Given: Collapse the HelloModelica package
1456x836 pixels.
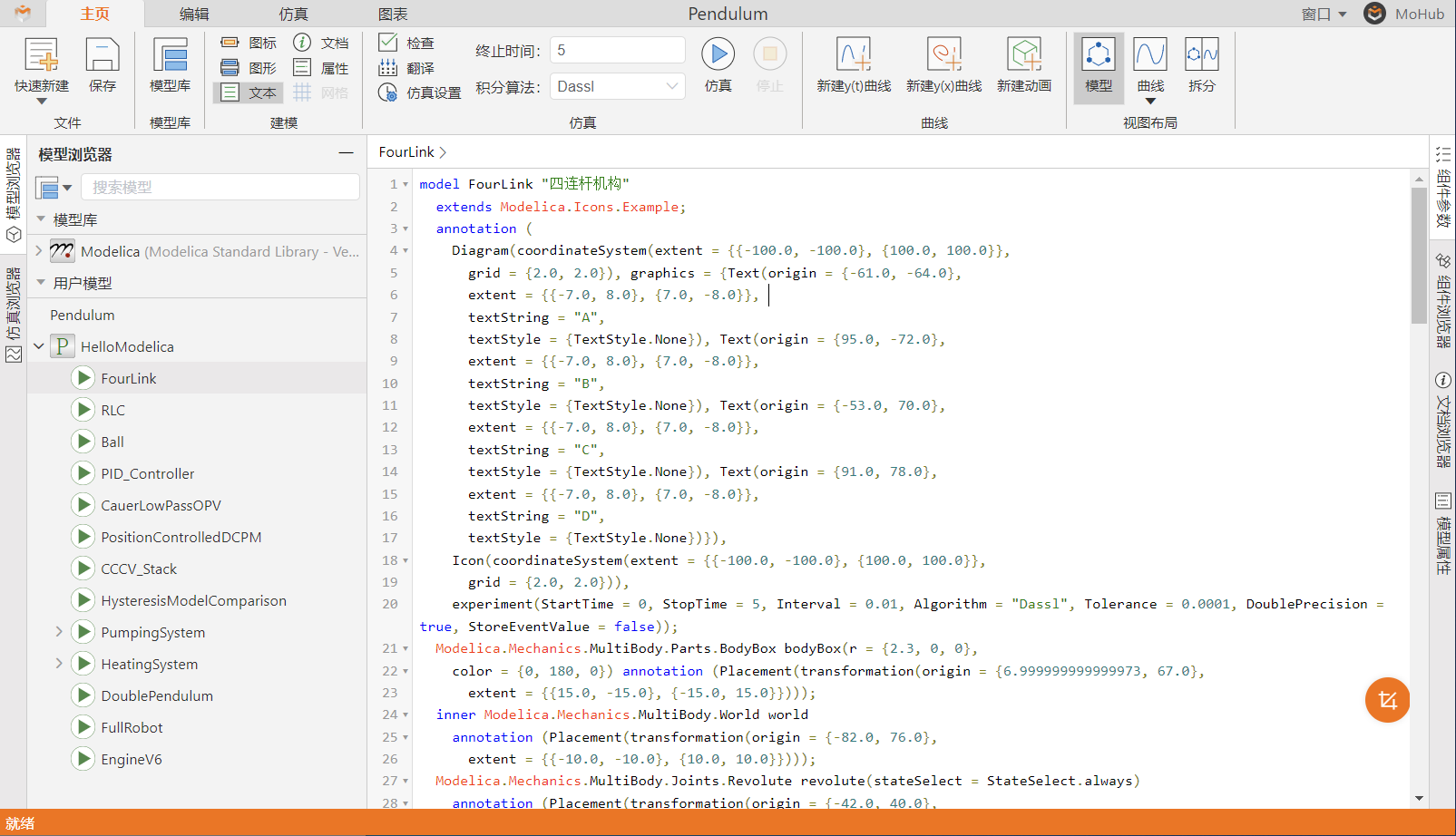Looking at the screenshot, I should click(x=39, y=346).
